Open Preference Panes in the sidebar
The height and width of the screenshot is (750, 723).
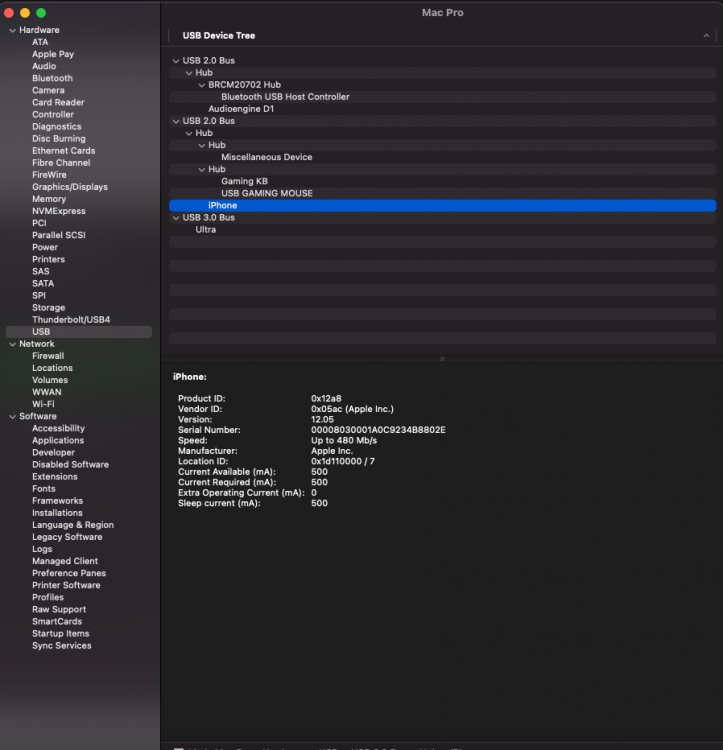[69, 574]
